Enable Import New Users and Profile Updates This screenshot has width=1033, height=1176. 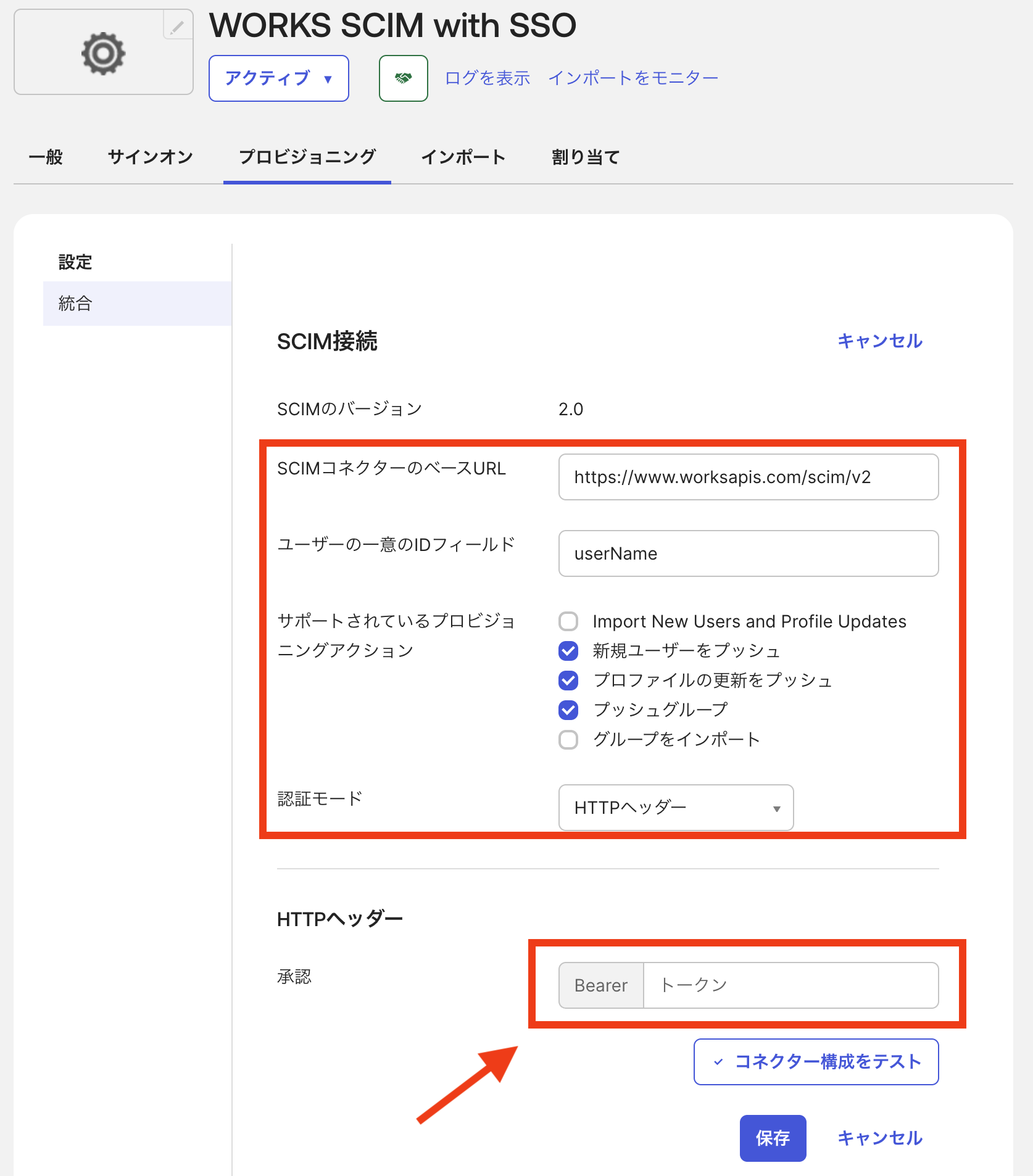tap(568, 621)
